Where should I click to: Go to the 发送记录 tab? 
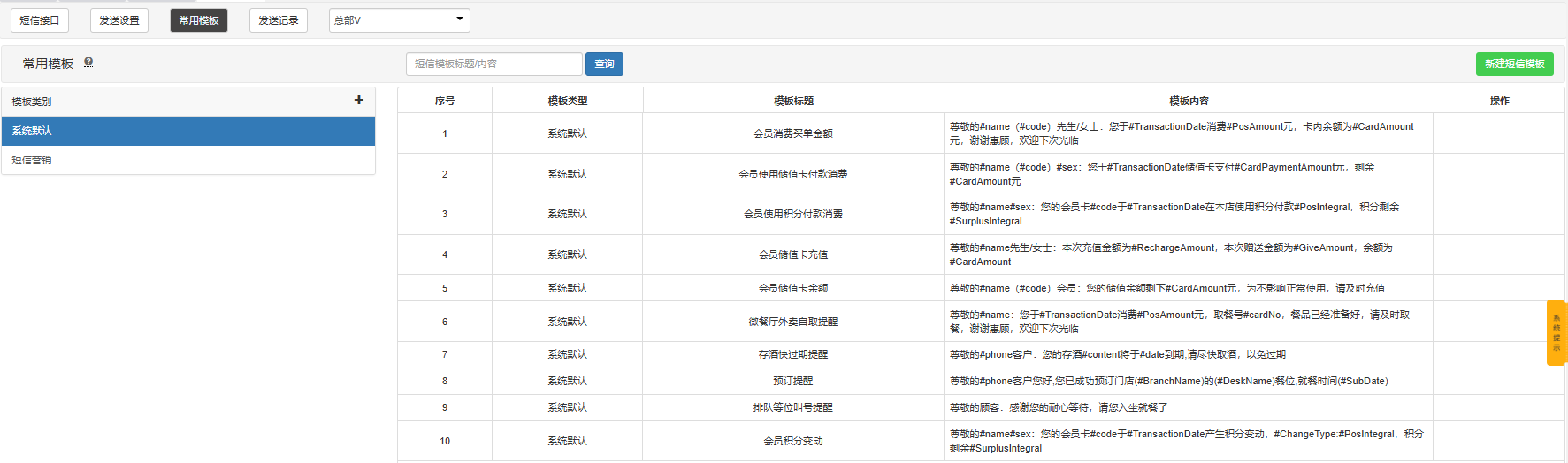279,20
